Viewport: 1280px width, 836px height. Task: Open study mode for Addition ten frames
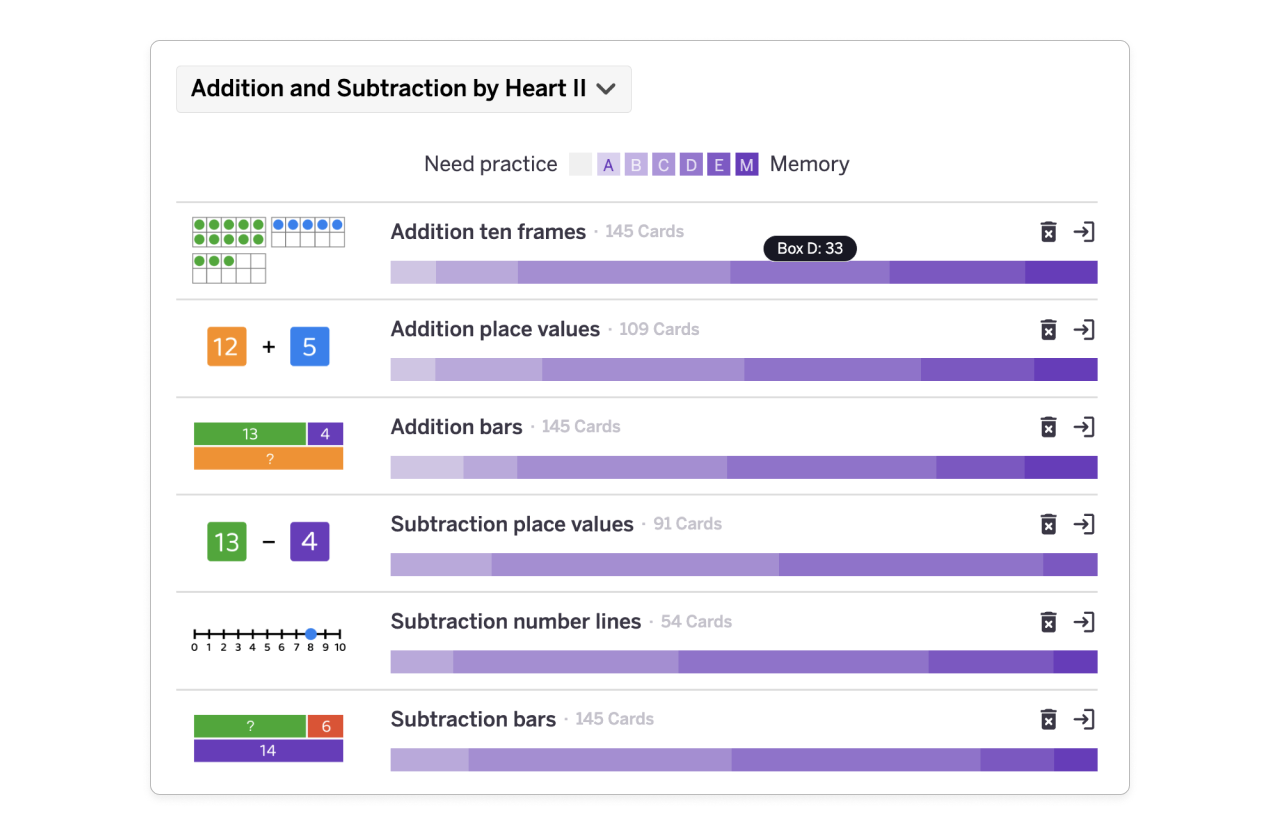1085,231
